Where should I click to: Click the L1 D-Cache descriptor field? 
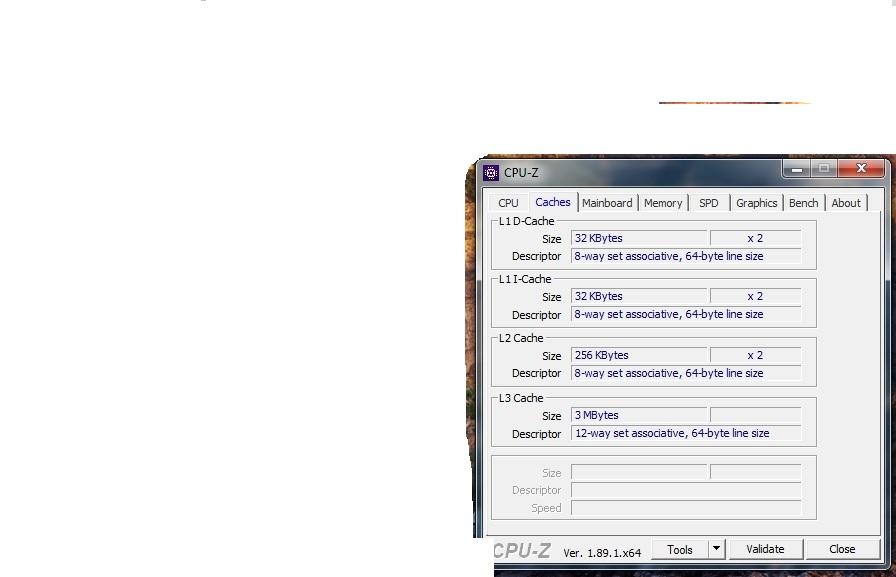686,256
